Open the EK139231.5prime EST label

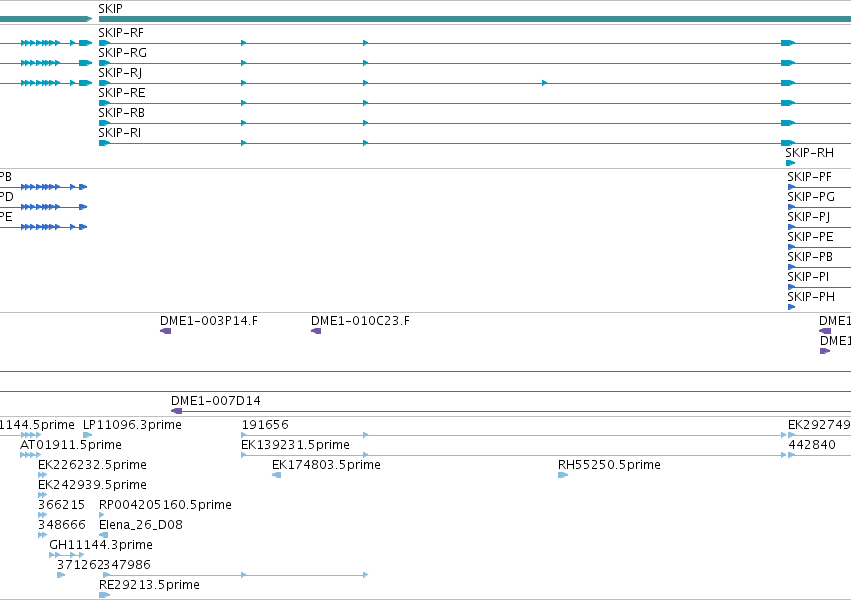pos(295,445)
